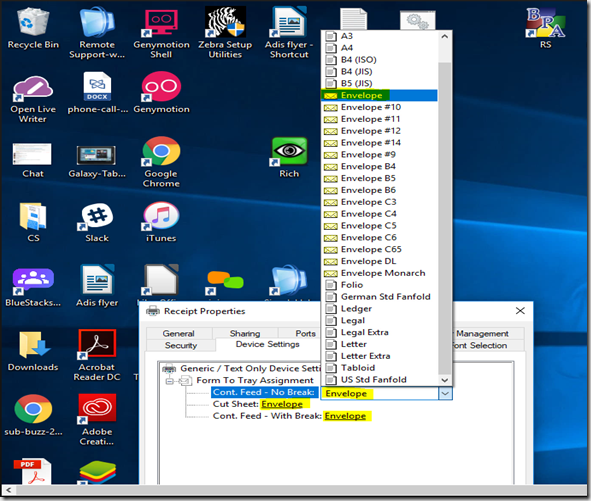This screenshot has width=591, height=501.
Task: Choose Letter in the paper size list
Action: (x=379, y=345)
